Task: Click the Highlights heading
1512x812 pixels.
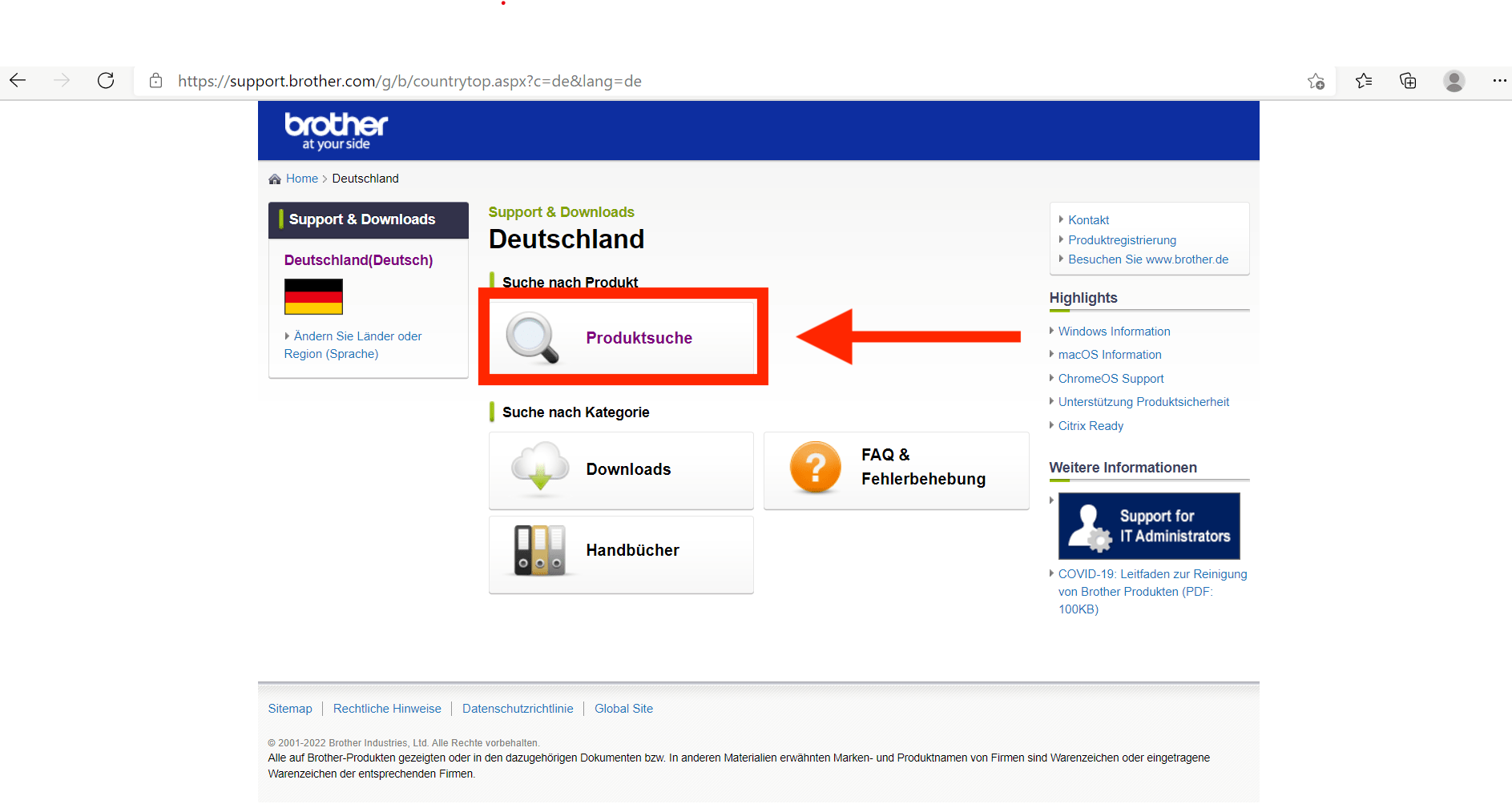Action: (1083, 298)
